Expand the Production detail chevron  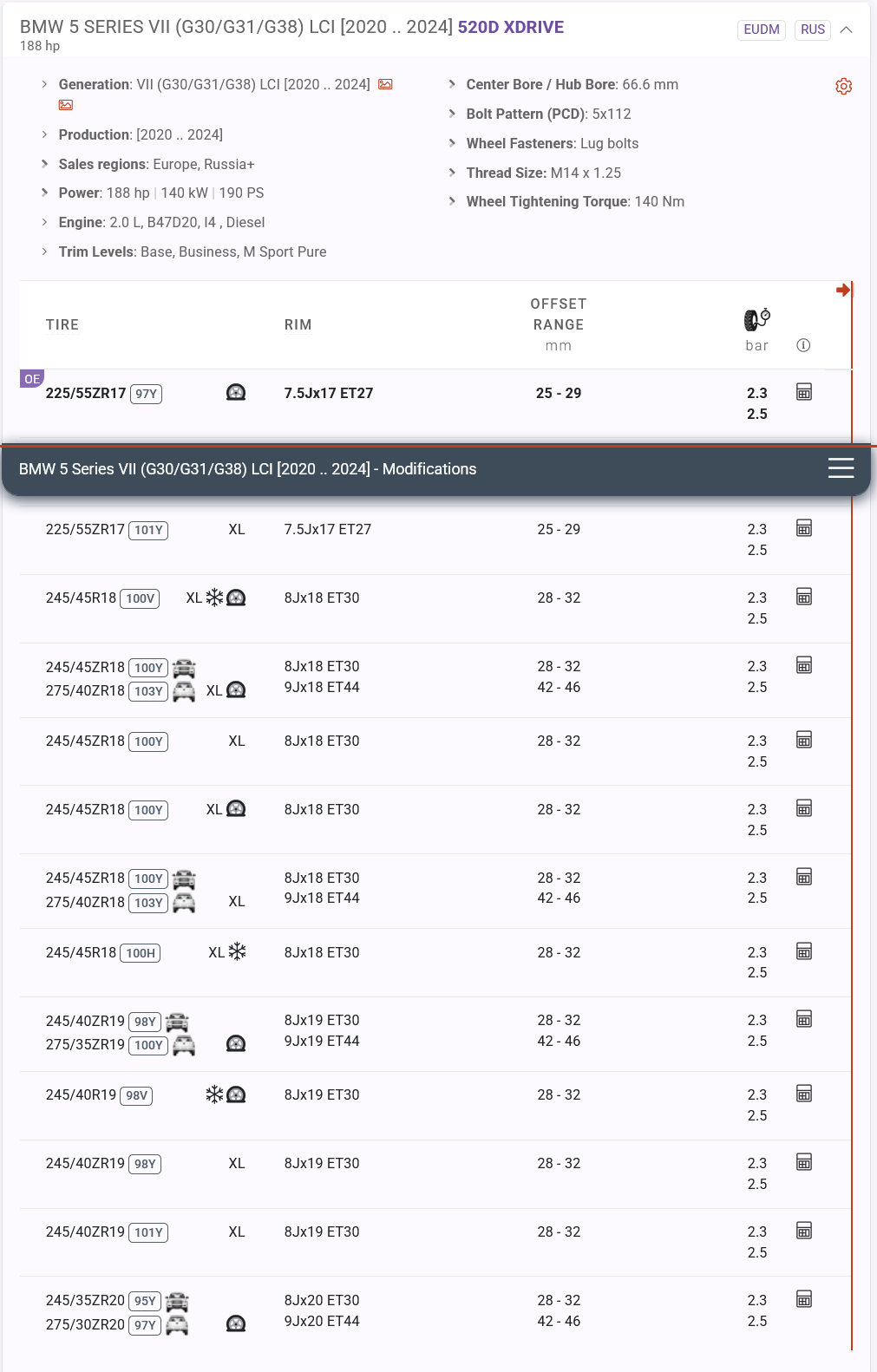tap(44, 134)
